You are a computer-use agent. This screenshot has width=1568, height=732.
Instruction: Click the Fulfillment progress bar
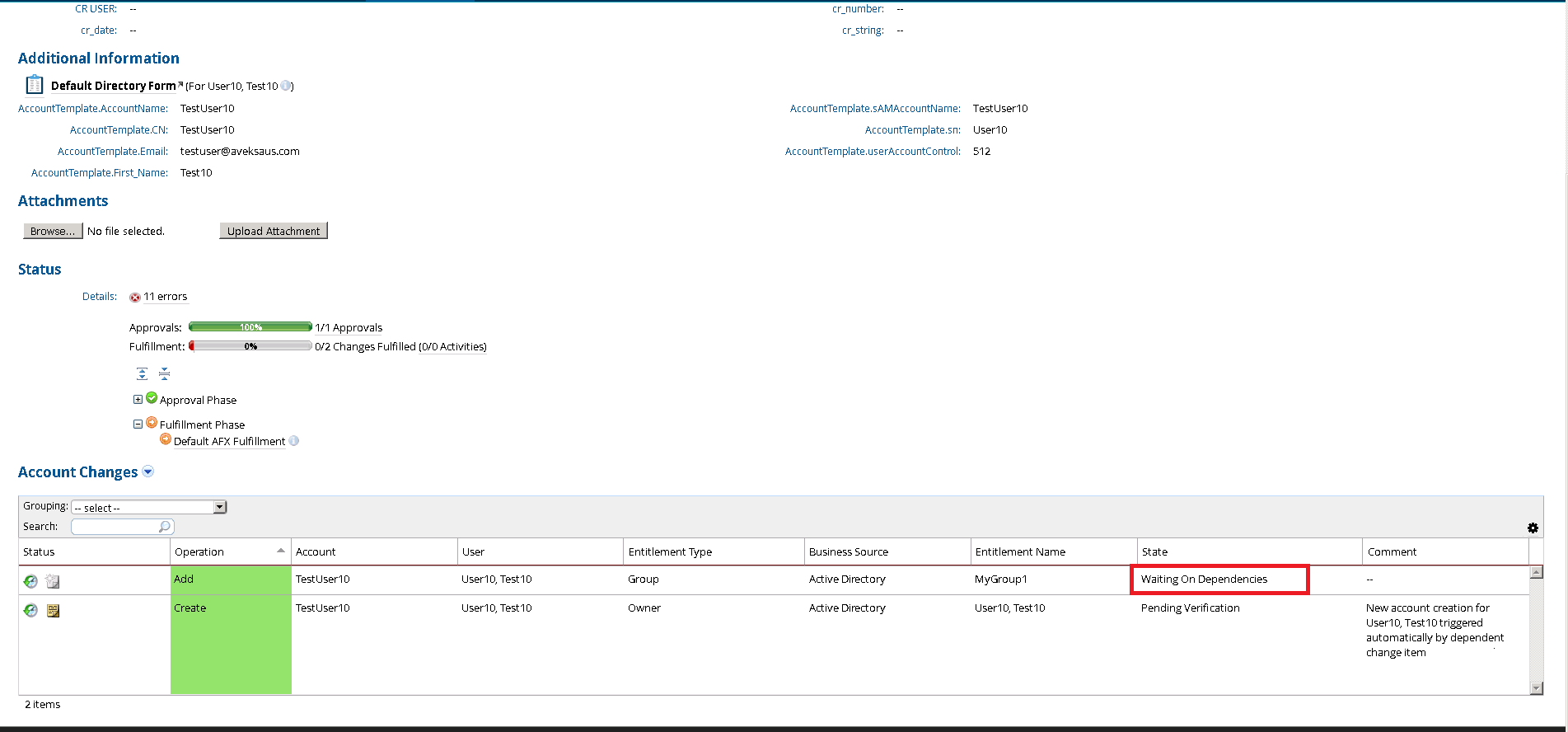coord(250,347)
